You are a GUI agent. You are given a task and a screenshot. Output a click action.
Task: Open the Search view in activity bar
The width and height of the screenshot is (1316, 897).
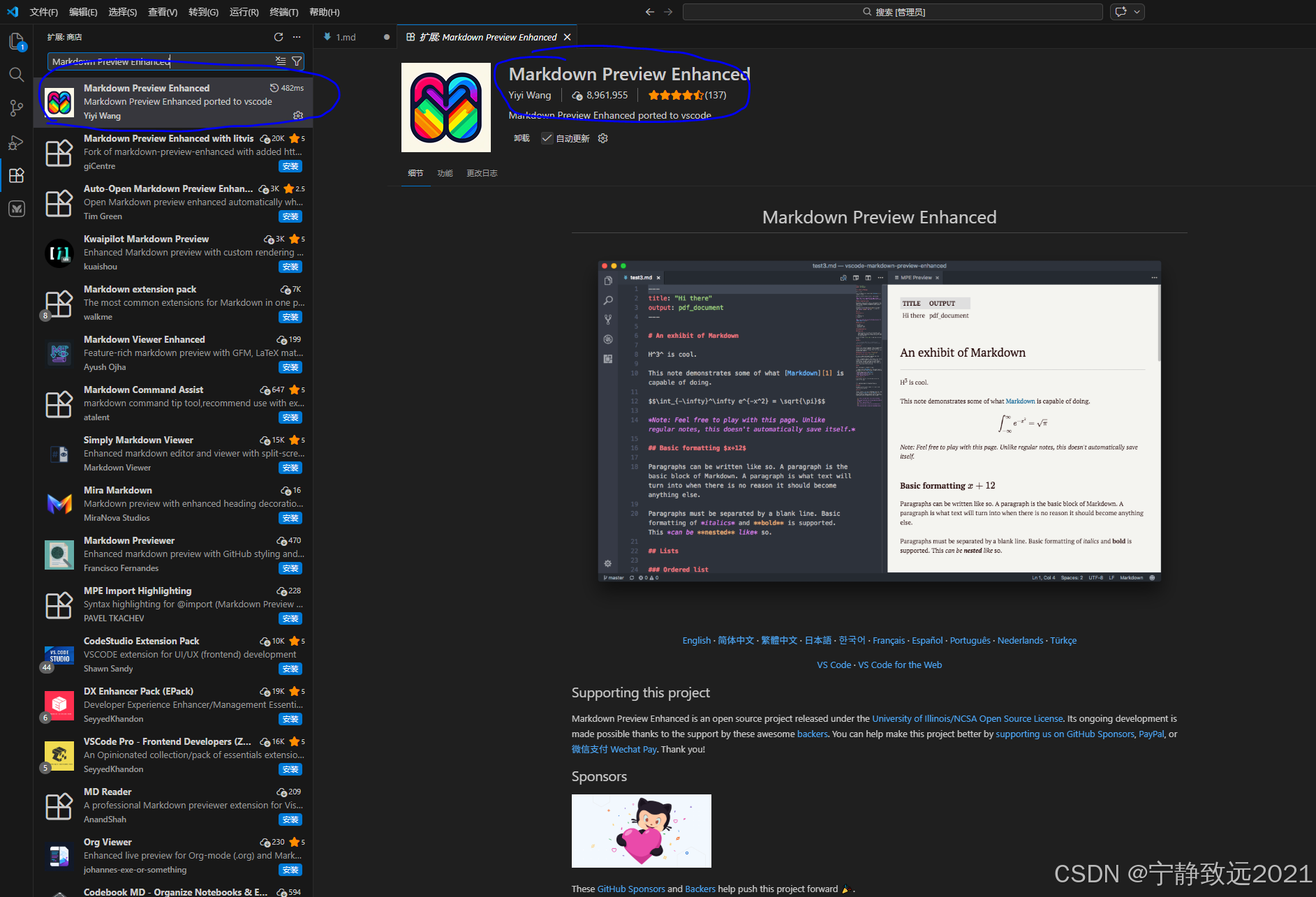tap(17, 75)
